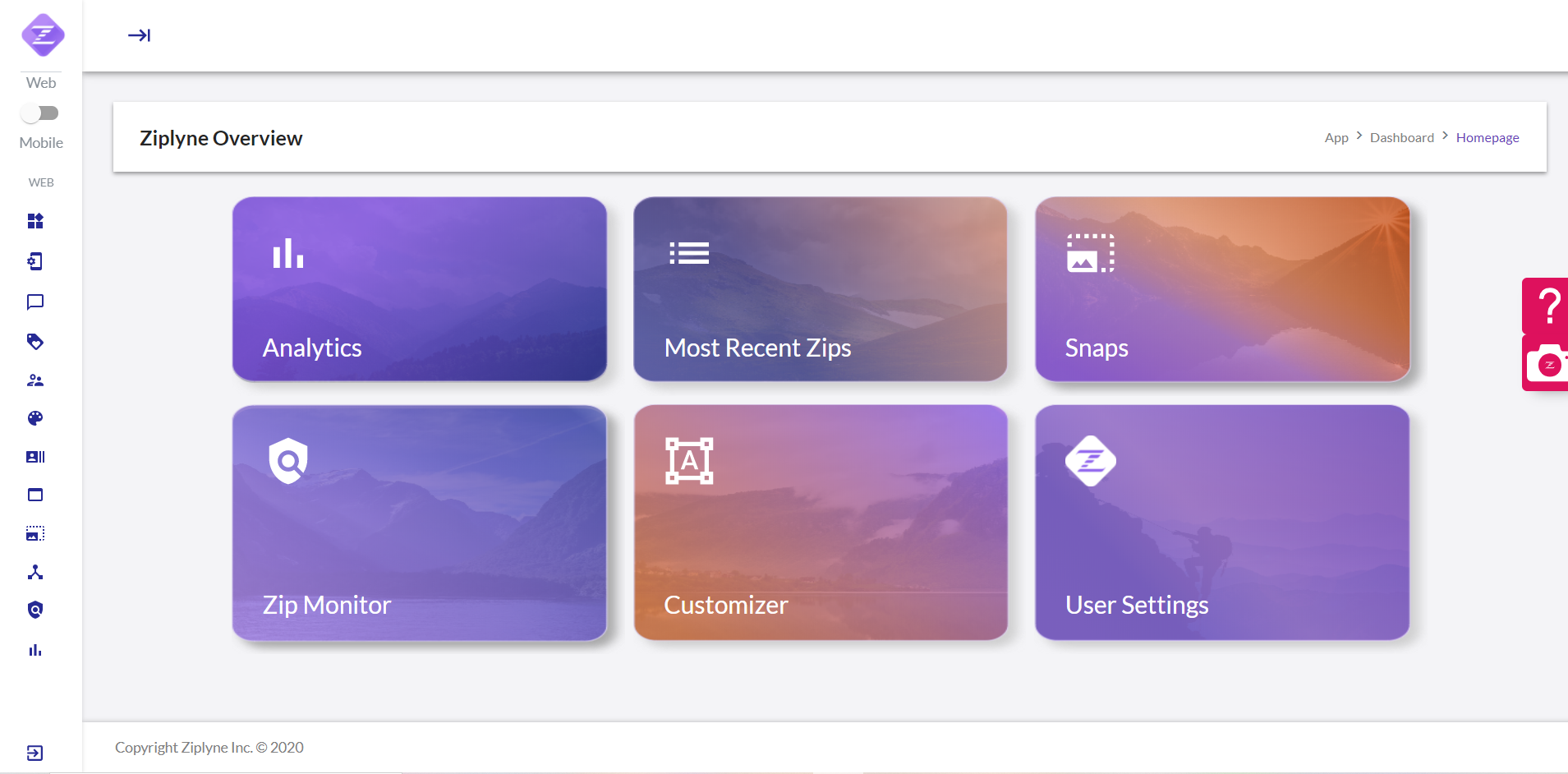Open the red help question mark button

coord(1547,306)
